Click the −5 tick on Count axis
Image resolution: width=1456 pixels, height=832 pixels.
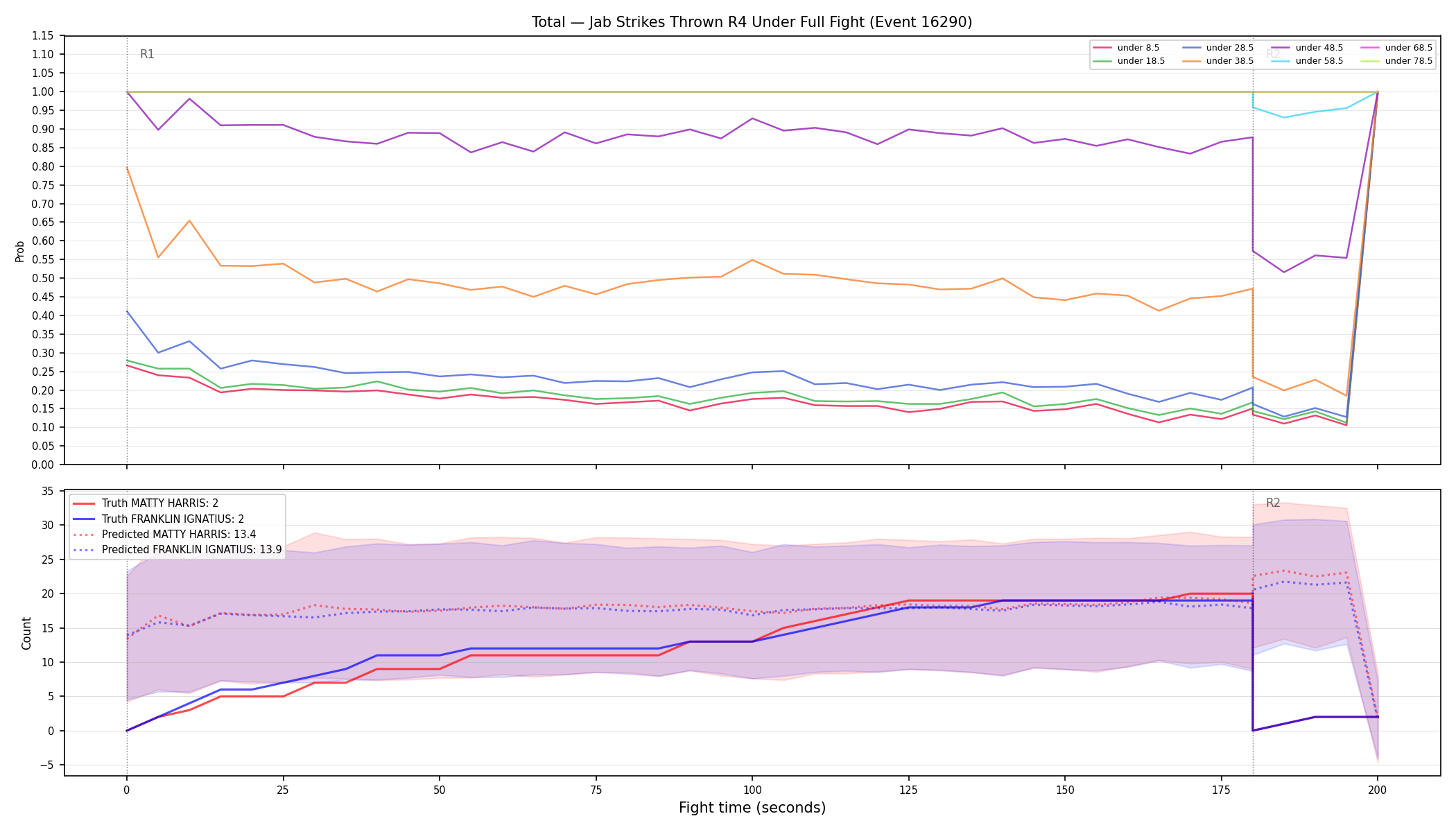click(x=46, y=765)
